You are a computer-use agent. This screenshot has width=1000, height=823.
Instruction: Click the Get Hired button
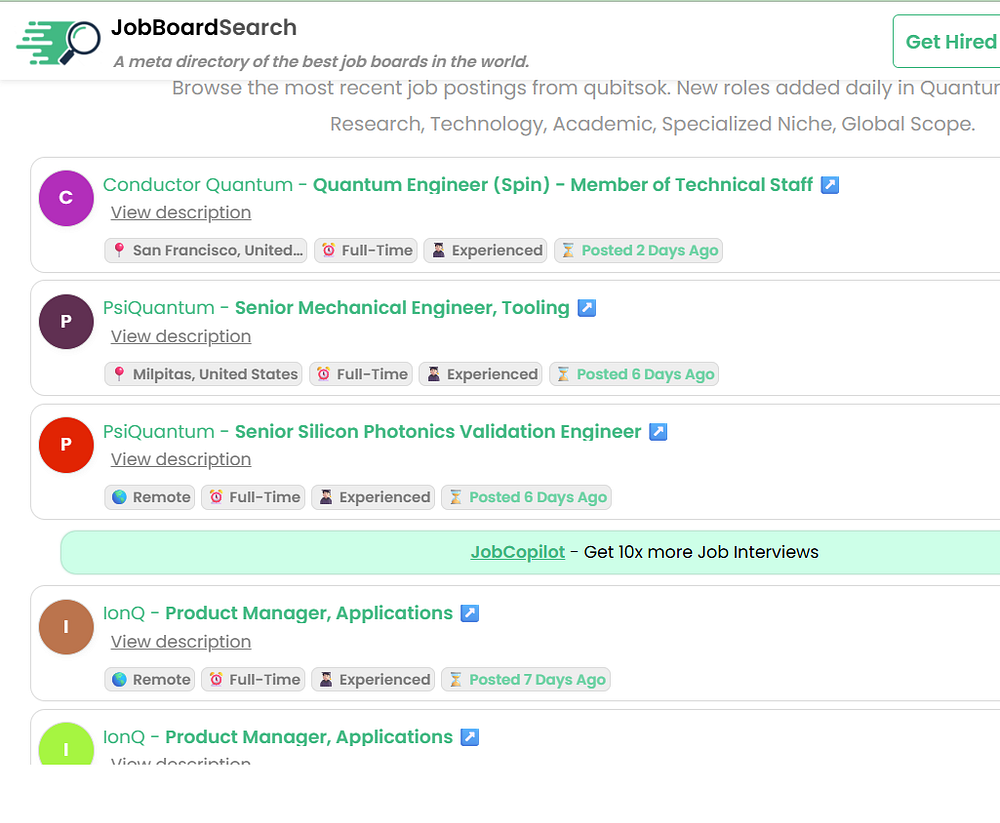coord(947,41)
